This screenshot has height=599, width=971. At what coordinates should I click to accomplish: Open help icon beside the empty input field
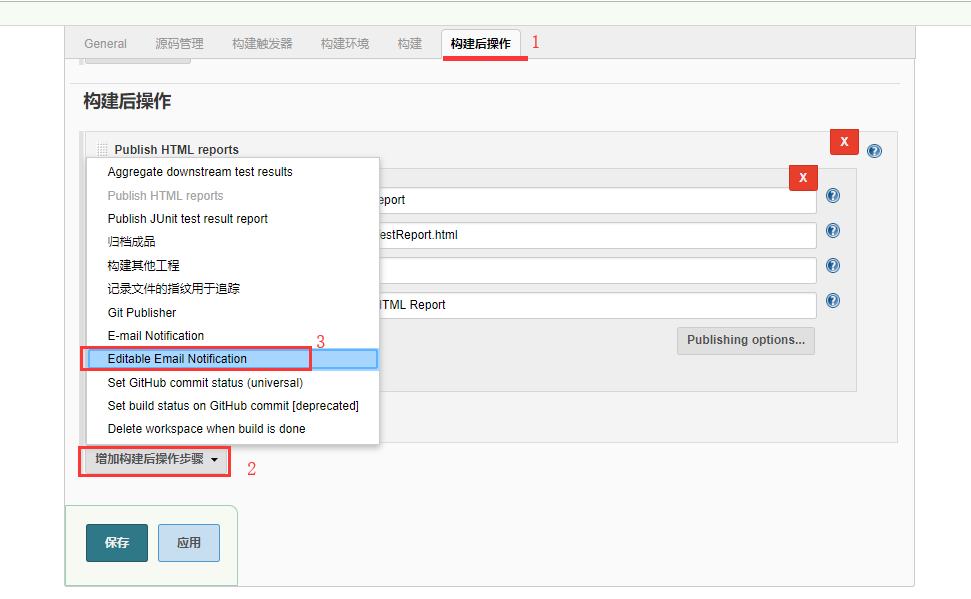pyautogui.click(x=833, y=266)
